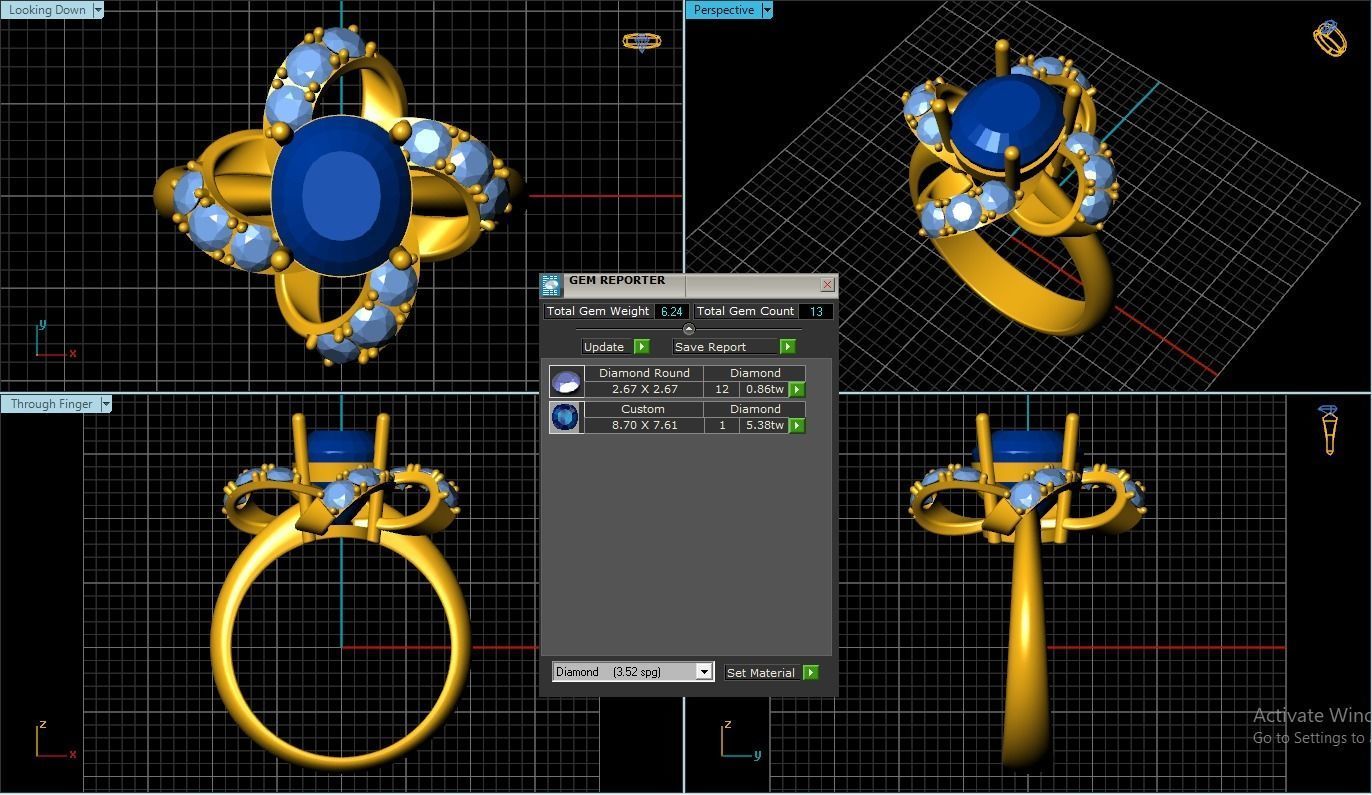Image resolution: width=1372 pixels, height=795 pixels.
Task: Select the Diamond Round gem thumbnail
Action: pos(566,381)
